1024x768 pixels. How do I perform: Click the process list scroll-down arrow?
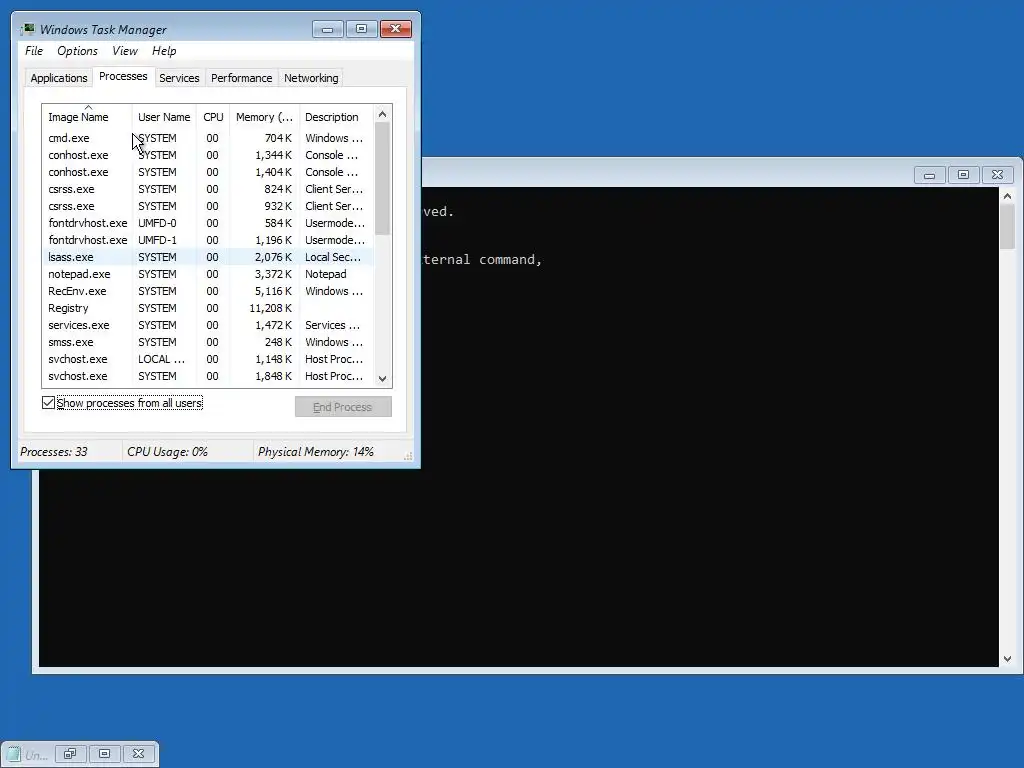pyautogui.click(x=383, y=378)
